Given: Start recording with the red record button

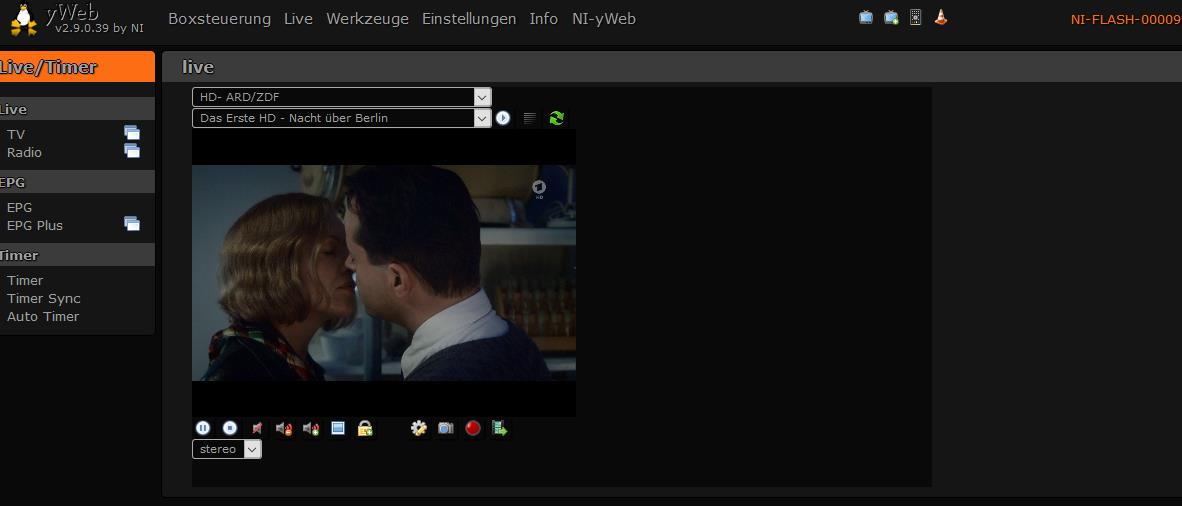Looking at the screenshot, I should [473, 428].
